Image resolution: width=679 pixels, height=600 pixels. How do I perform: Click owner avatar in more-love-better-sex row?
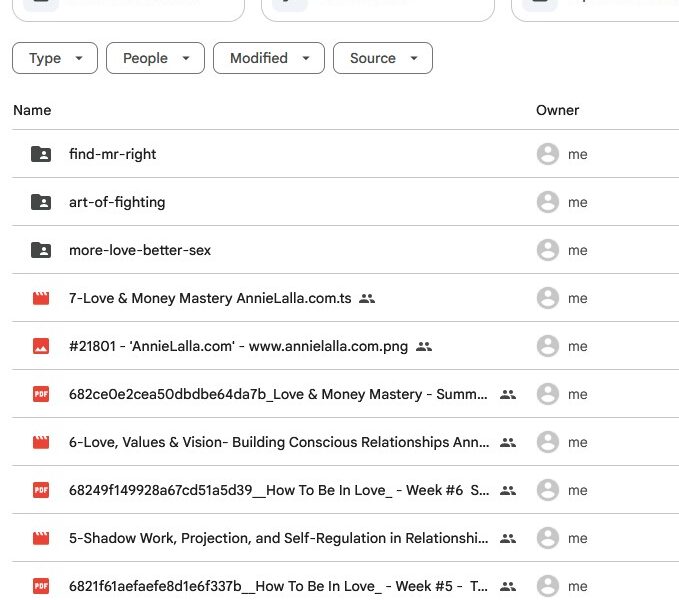pos(548,250)
